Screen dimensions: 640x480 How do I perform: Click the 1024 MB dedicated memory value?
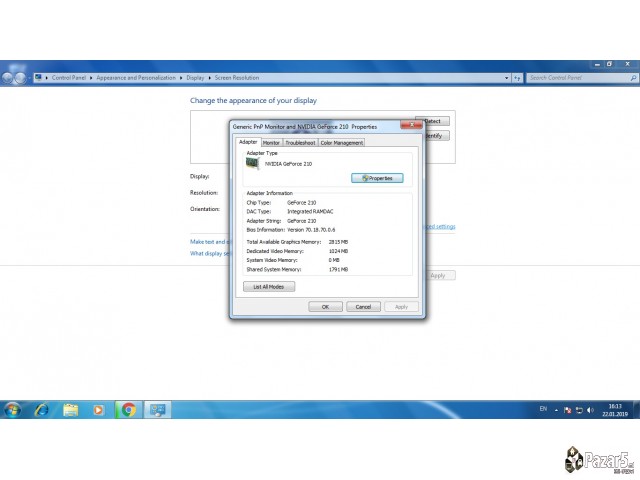pos(338,251)
